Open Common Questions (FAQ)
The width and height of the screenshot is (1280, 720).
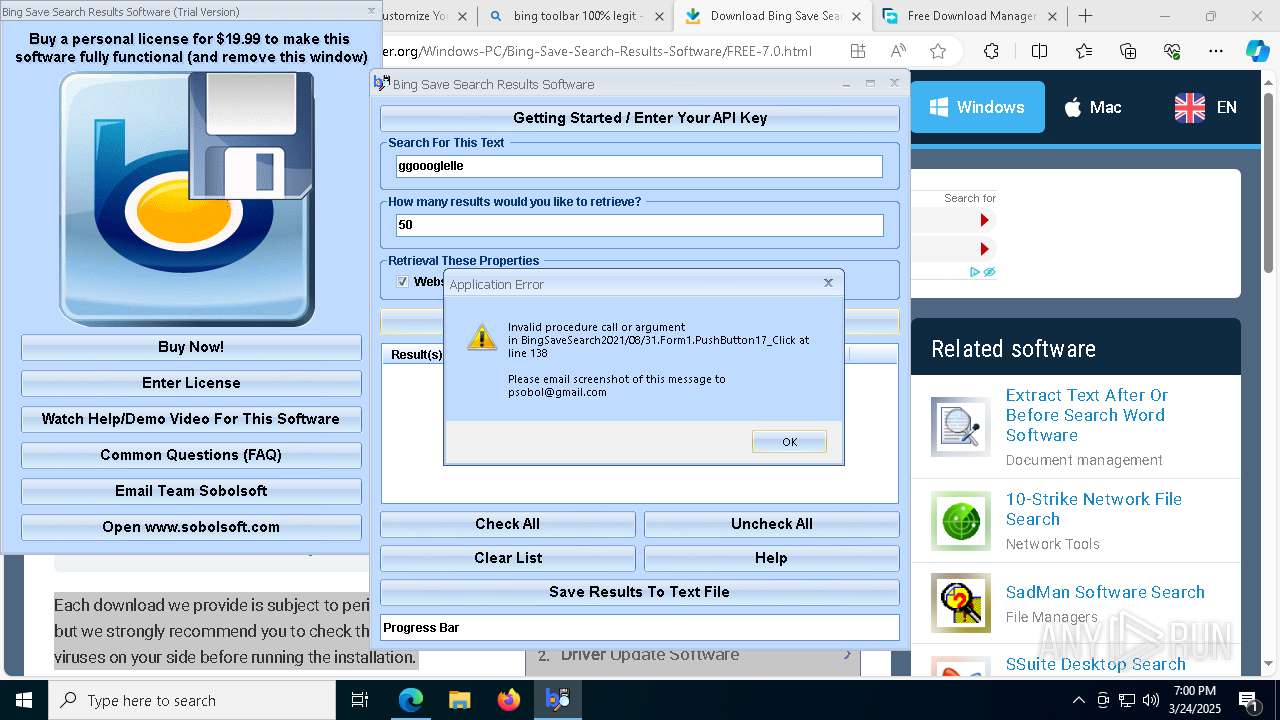pyautogui.click(x=191, y=455)
